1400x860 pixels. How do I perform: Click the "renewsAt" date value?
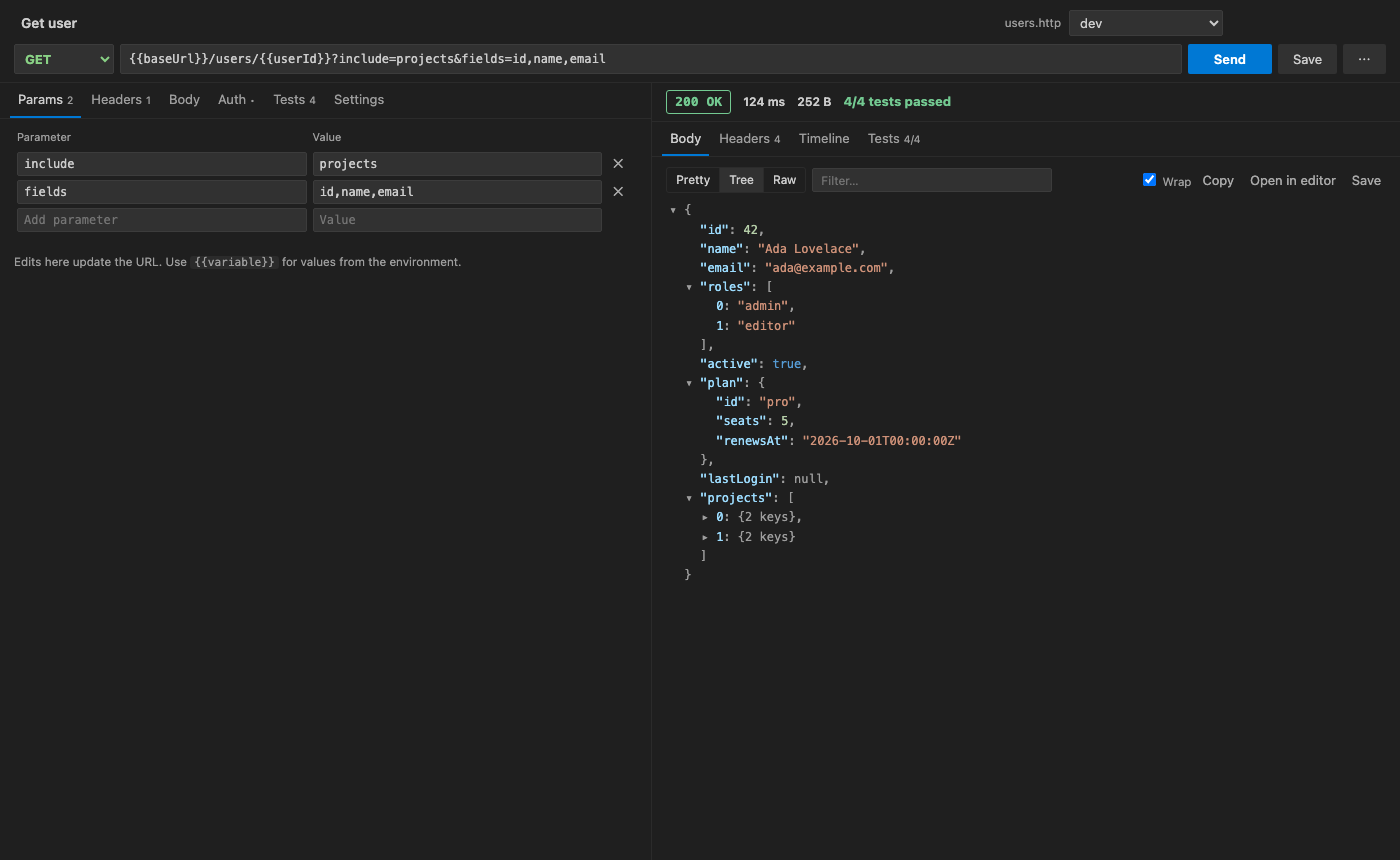point(881,441)
